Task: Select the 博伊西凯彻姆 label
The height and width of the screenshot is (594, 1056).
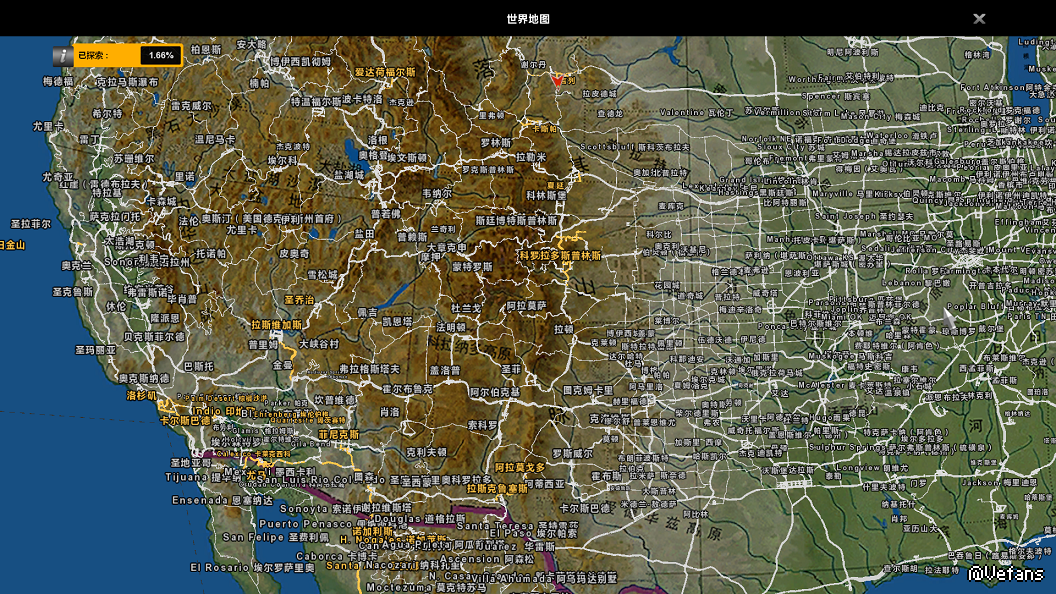Action: [300, 61]
